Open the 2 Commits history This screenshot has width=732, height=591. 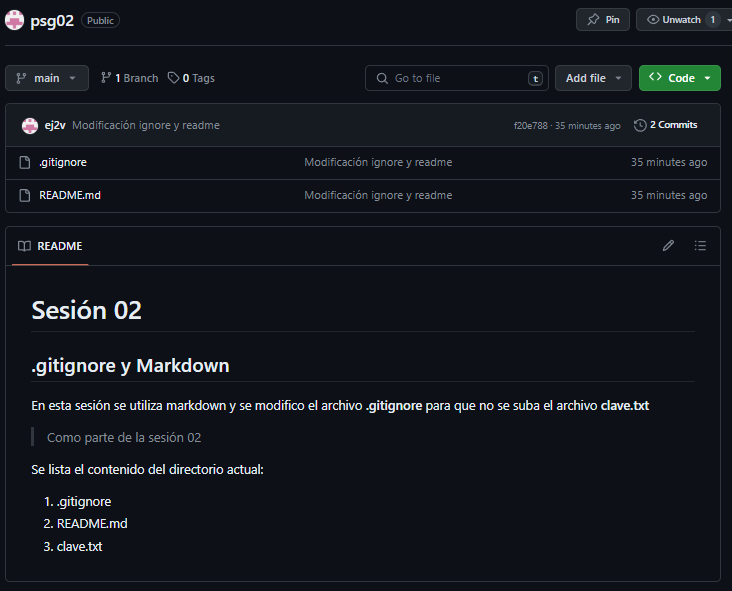click(665, 125)
